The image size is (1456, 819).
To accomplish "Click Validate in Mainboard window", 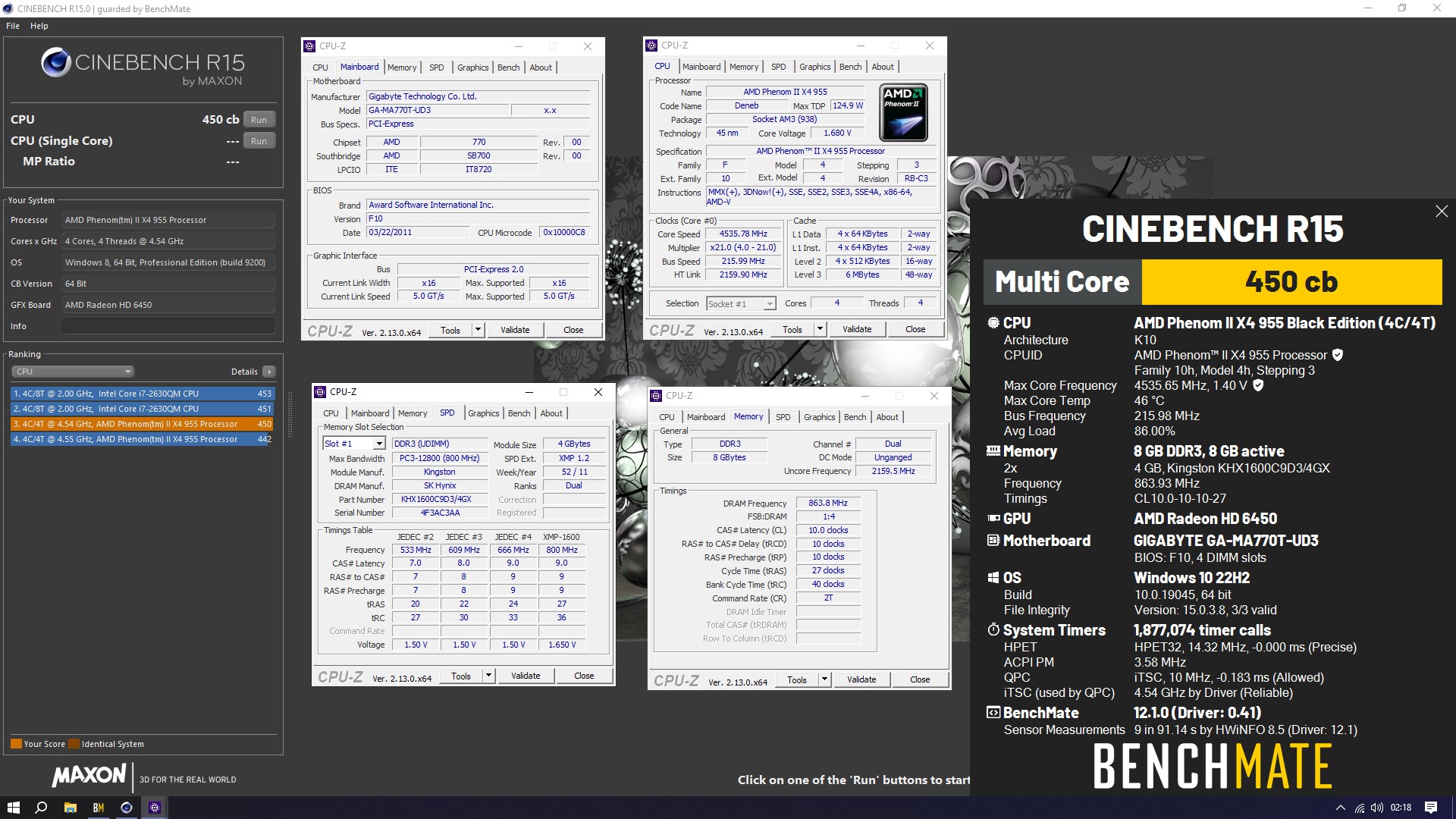I will tap(515, 330).
